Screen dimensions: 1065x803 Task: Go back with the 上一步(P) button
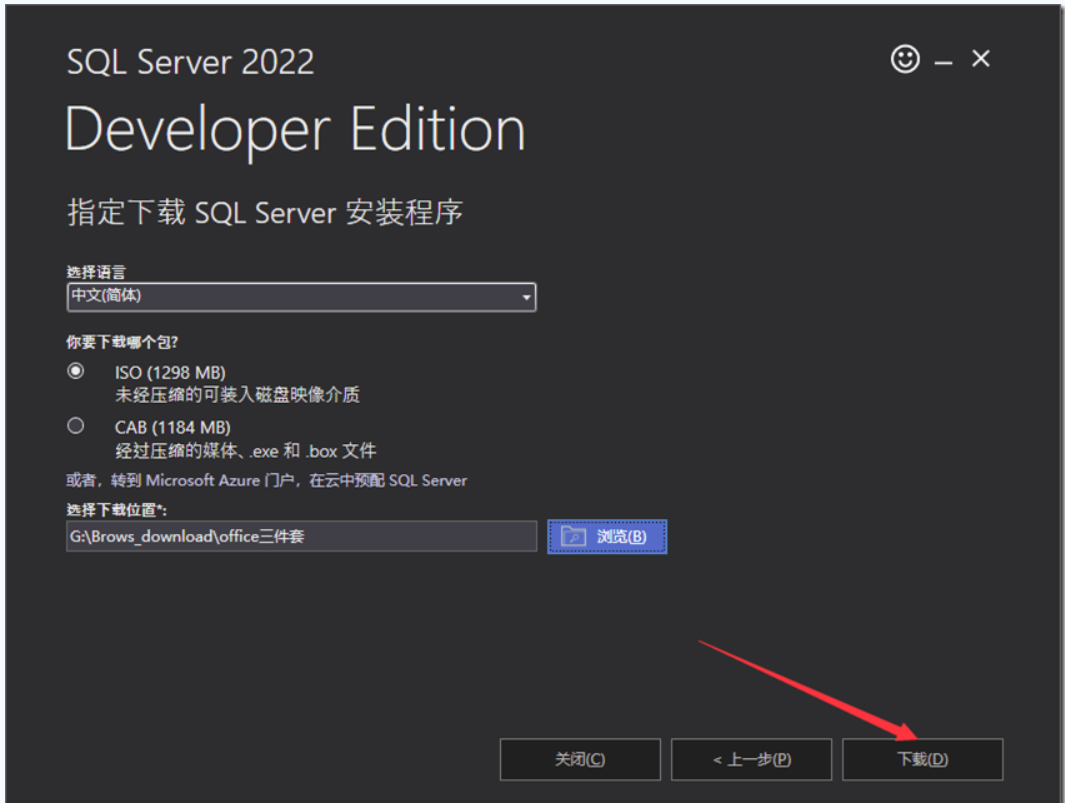(x=751, y=759)
